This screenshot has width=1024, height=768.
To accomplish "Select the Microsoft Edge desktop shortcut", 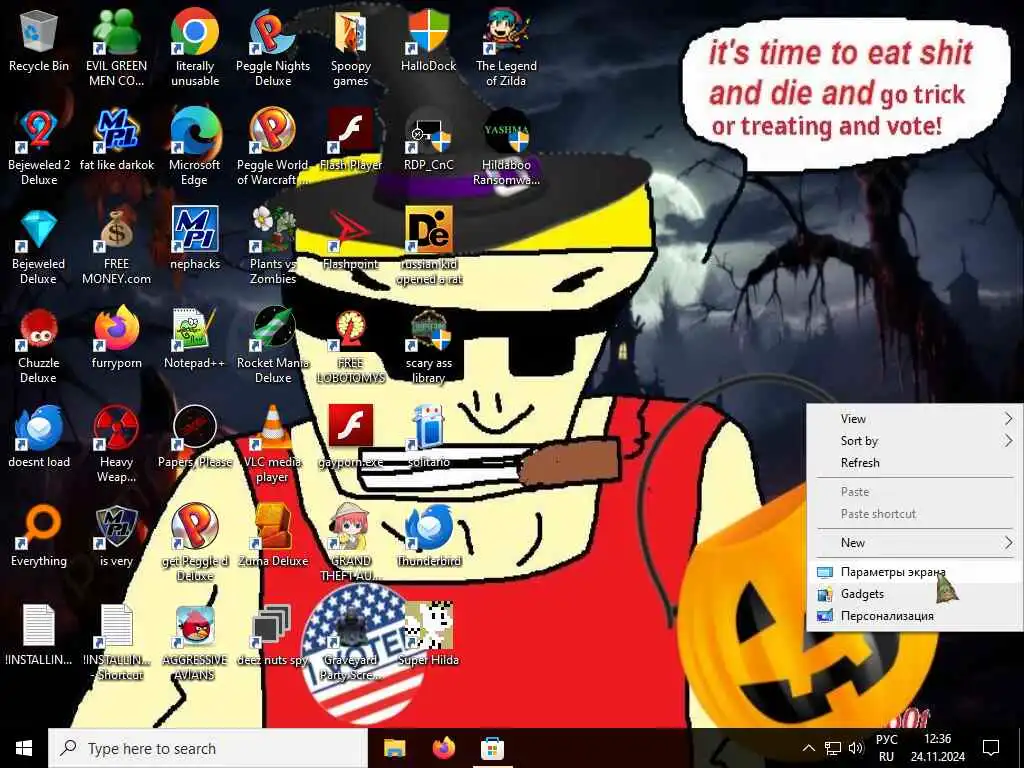I will (195, 132).
